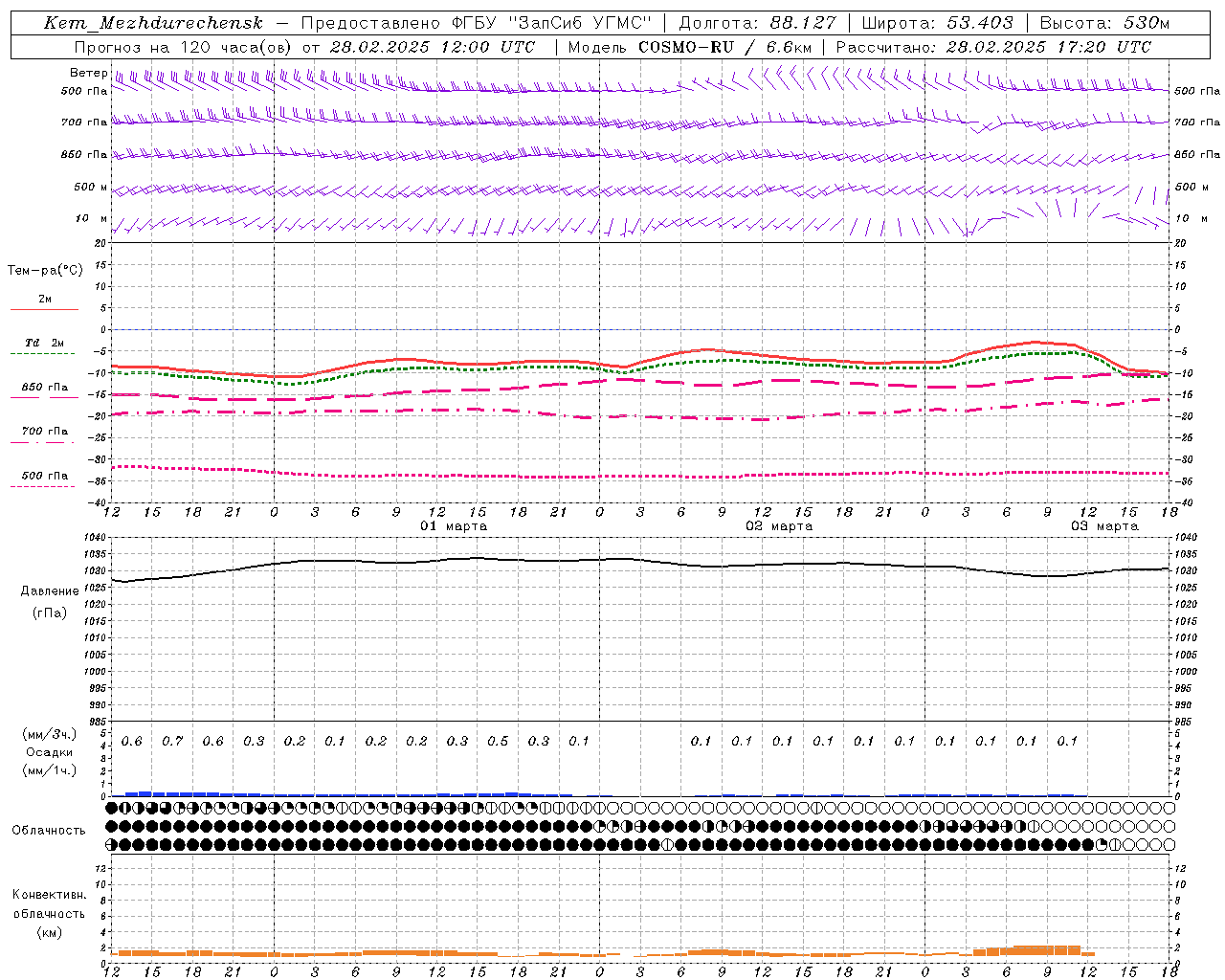Click the computed time Рассчитано: 28.02.2025 17:20 UTC
The image size is (1225, 980).
pos(993,47)
